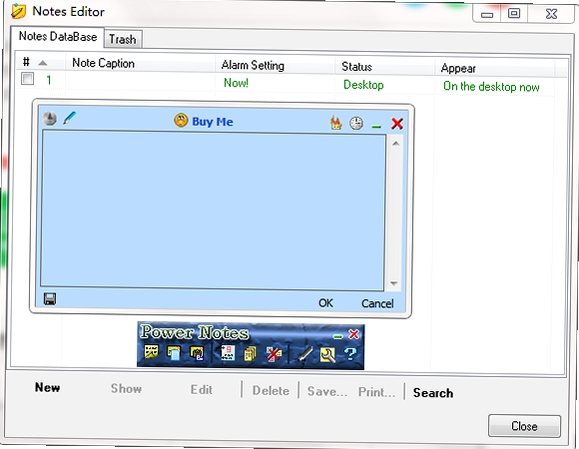This screenshot has width=579, height=449.
Task: Minimize the note with green dash
Action: tap(376, 127)
